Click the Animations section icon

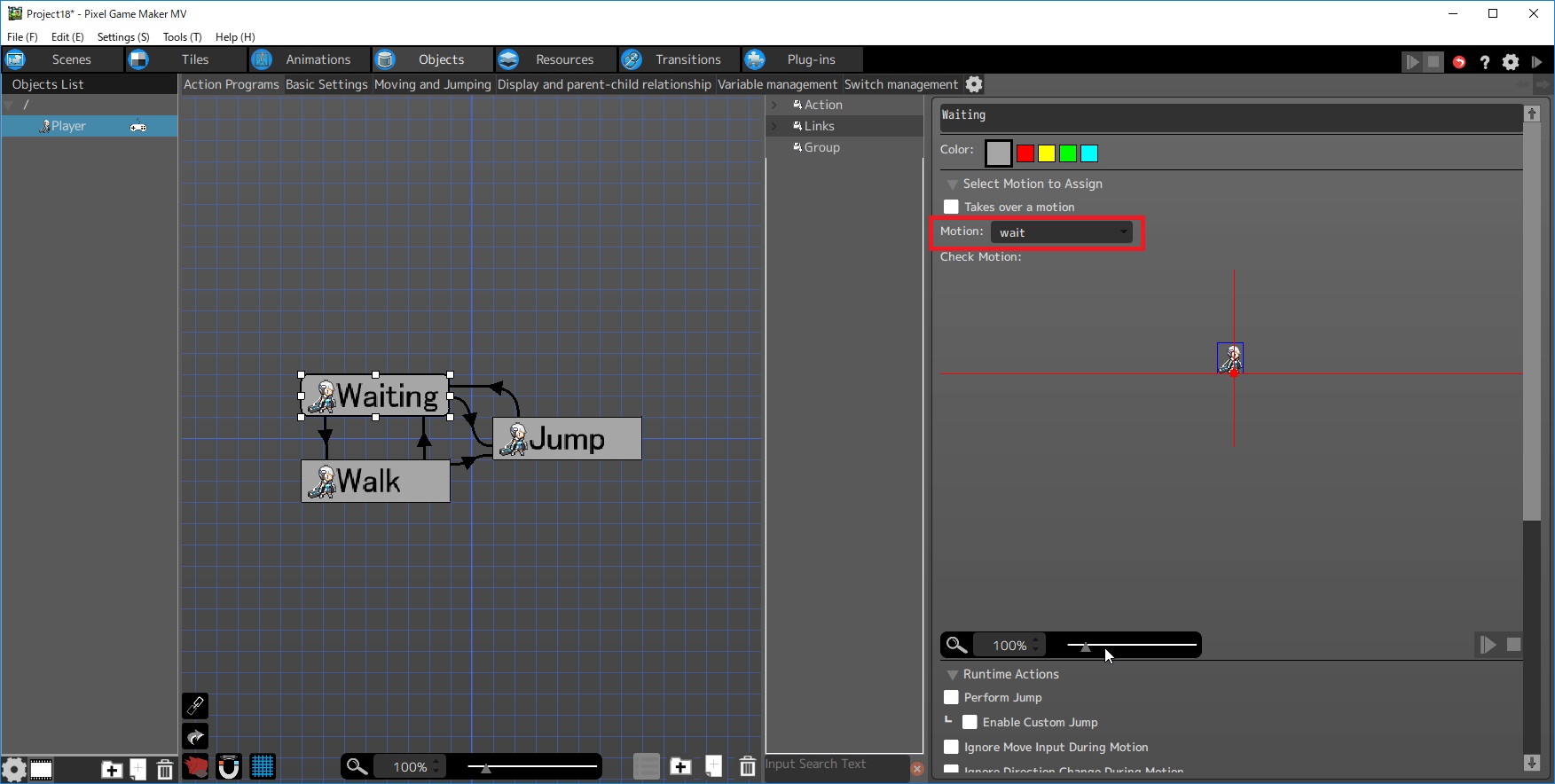click(262, 59)
